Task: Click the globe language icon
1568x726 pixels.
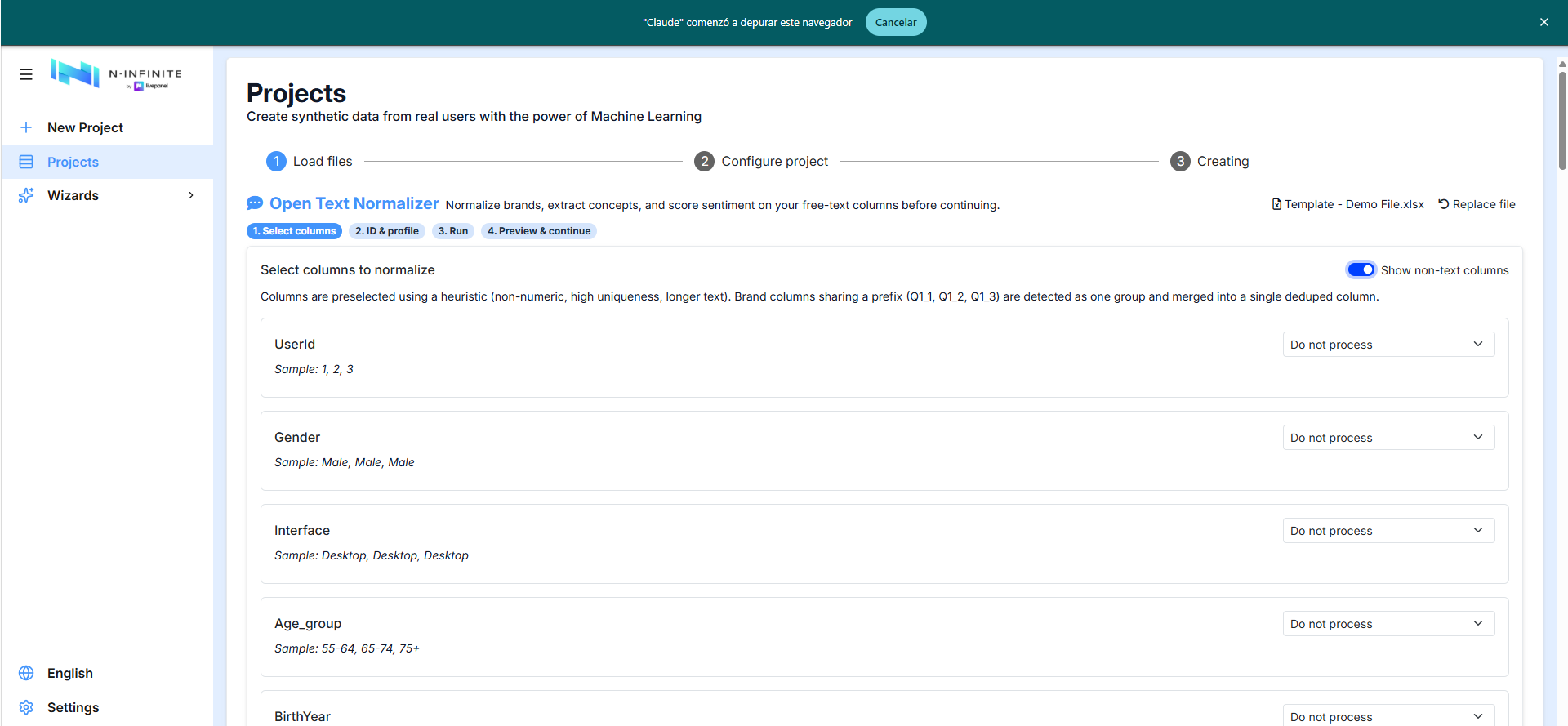Action: [x=26, y=673]
